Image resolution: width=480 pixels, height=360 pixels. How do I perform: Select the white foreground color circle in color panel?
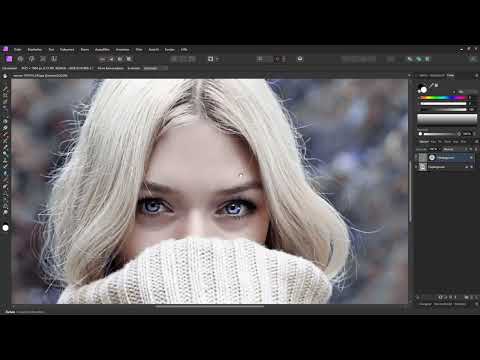[424, 89]
